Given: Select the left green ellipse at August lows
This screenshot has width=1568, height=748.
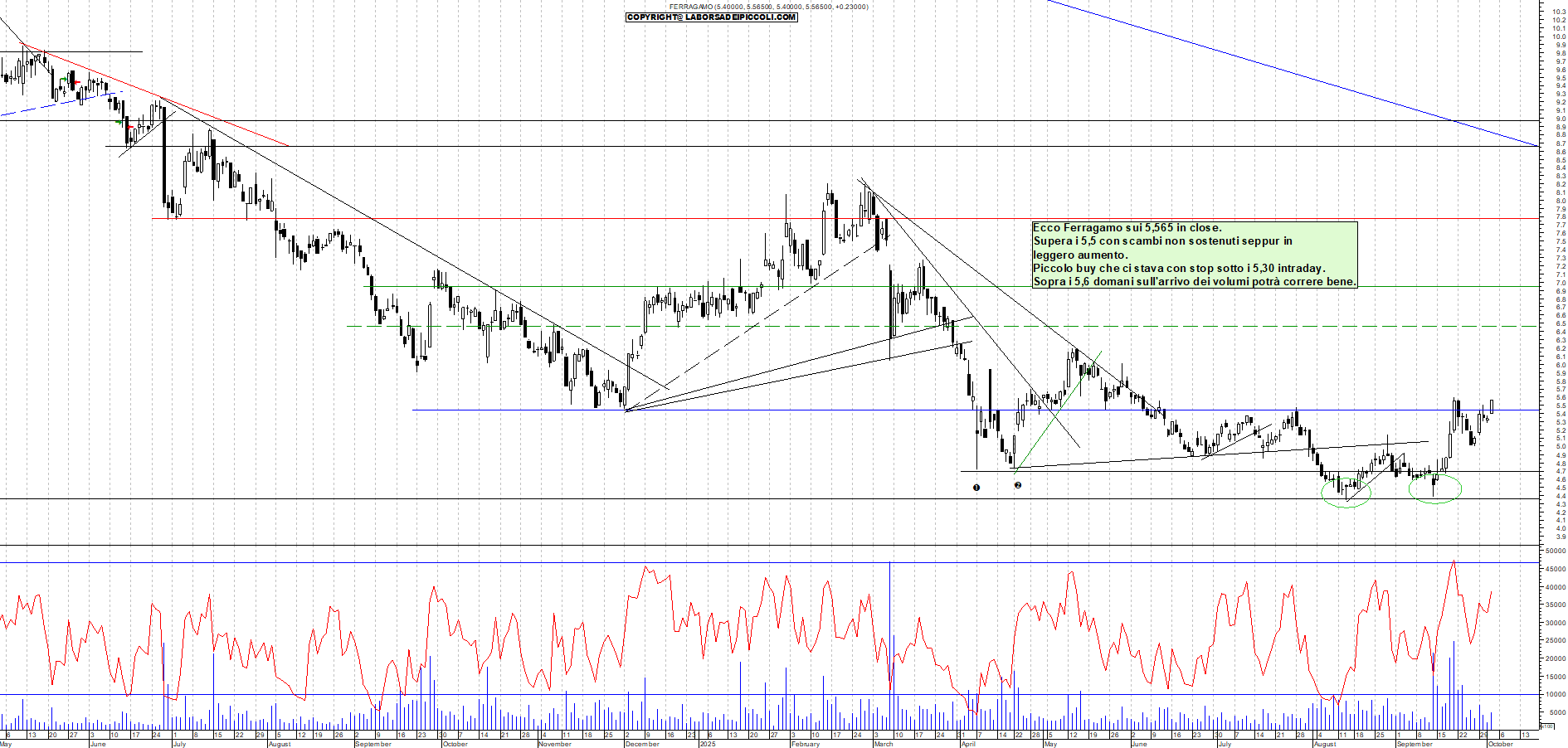Looking at the screenshot, I should point(1346,492).
